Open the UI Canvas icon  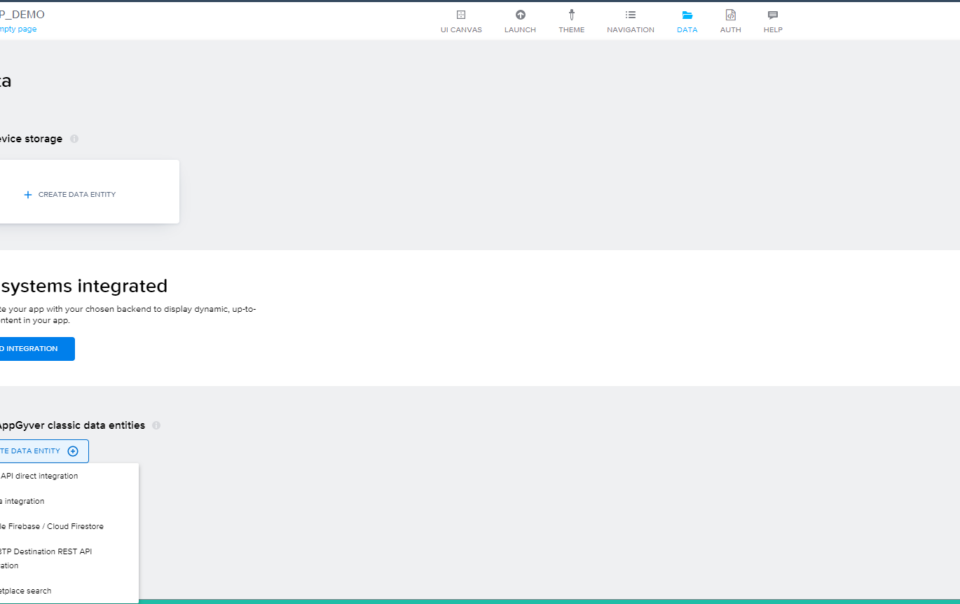pos(461,15)
